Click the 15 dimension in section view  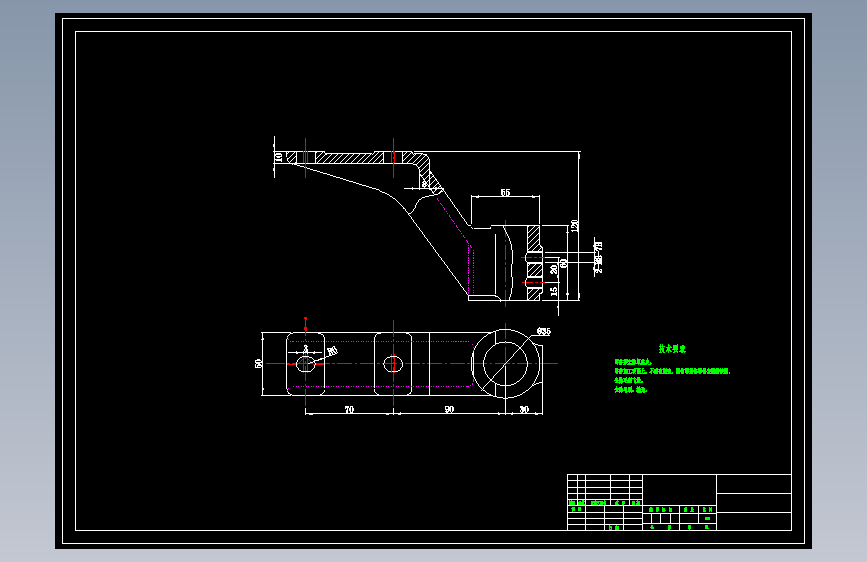(x=554, y=291)
